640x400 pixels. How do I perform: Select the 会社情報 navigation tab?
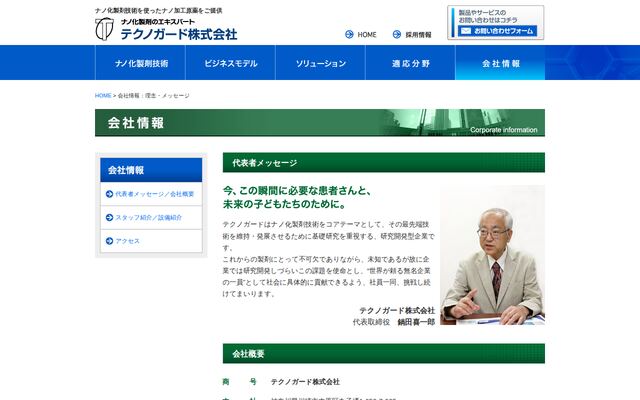coord(500,63)
